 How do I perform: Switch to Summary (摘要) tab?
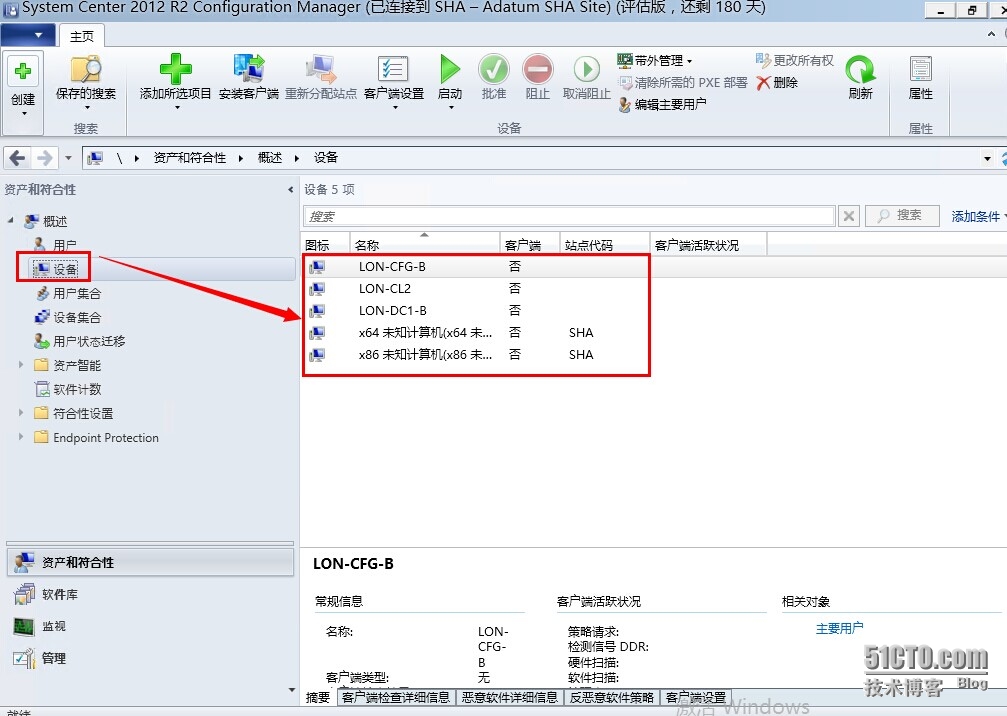coord(318,697)
